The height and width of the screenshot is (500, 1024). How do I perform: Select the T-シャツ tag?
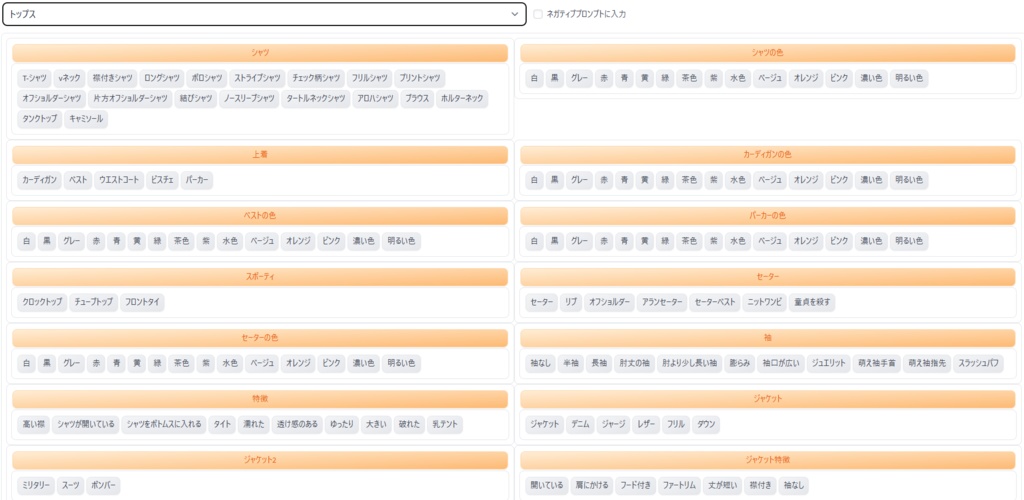coord(34,78)
